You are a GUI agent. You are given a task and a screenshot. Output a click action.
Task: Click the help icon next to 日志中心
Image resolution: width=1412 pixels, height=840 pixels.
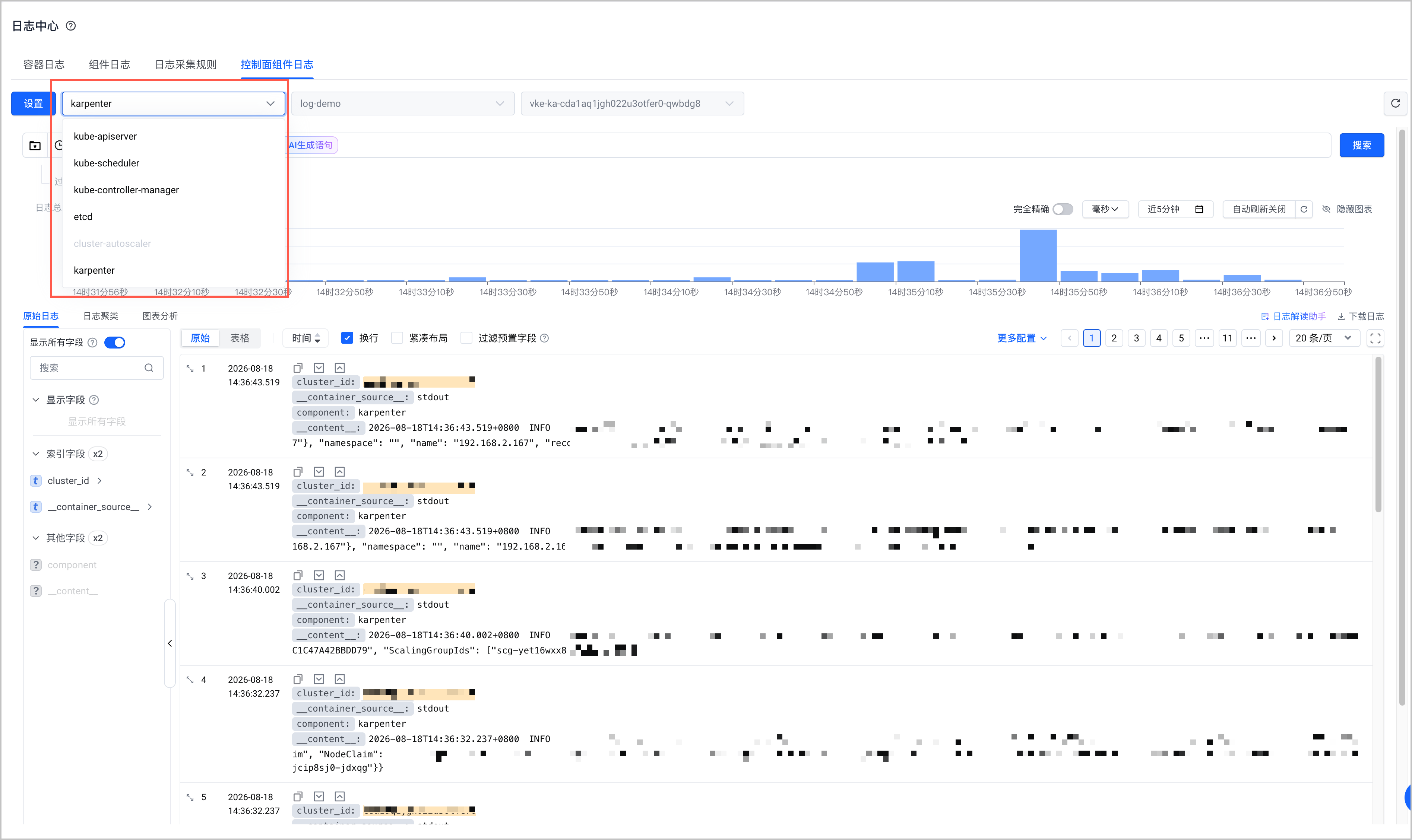pyautogui.click(x=71, y=26)
